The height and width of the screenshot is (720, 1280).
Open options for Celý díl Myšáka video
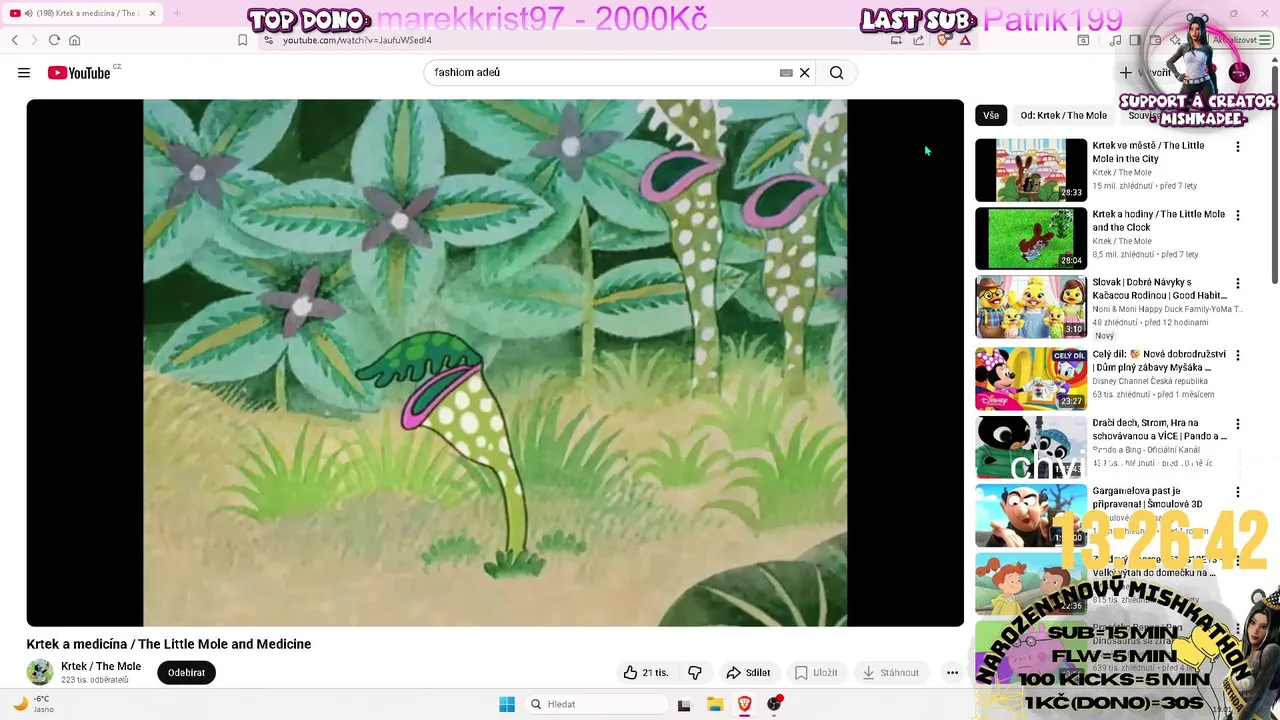click(1237, 355)
